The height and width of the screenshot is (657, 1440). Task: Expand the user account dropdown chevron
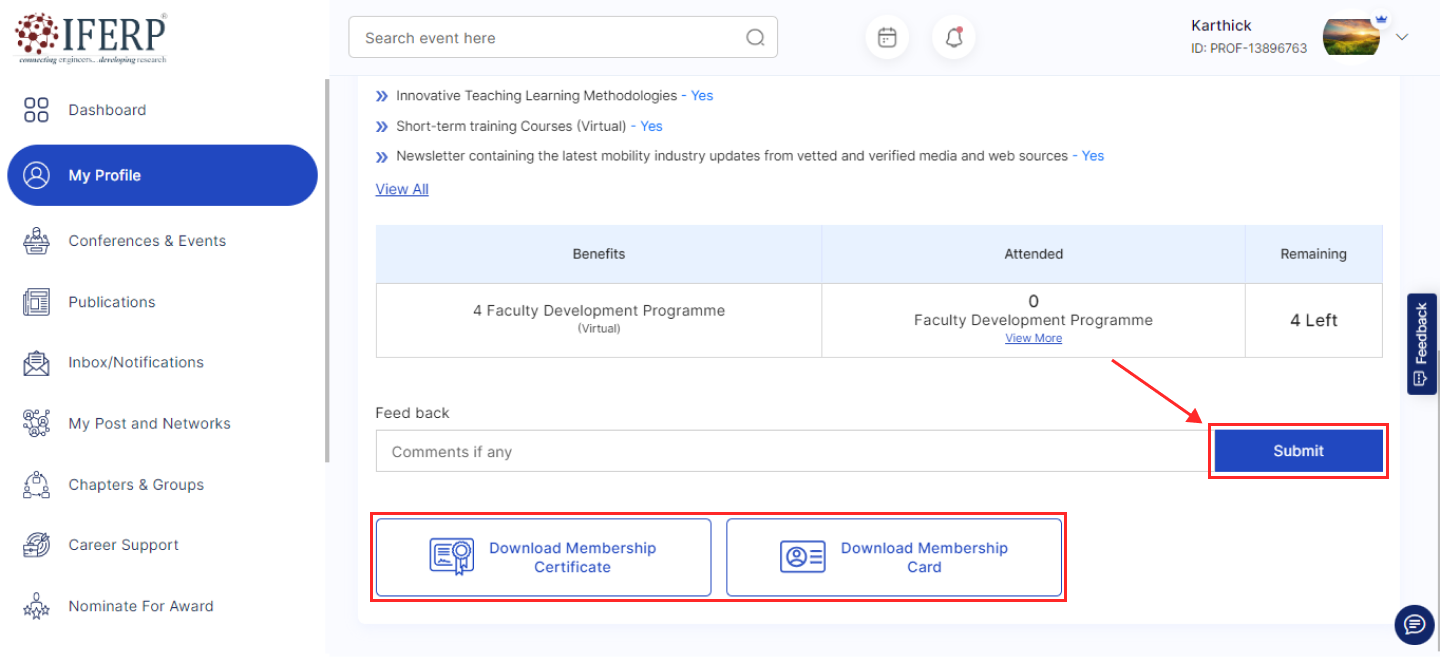pyautogui.click(x=1402, y=37)
